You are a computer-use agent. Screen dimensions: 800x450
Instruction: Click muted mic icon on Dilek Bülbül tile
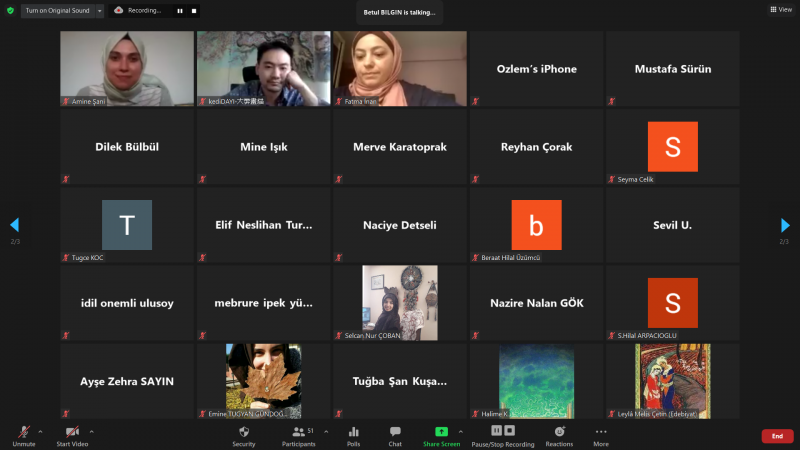tap(66, 179)
